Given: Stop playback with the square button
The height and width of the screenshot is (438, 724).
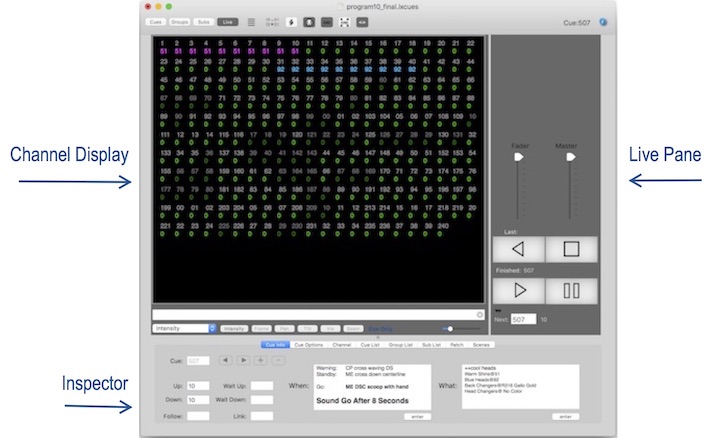Looking at the screenshot, I should [x=572, y=249].
